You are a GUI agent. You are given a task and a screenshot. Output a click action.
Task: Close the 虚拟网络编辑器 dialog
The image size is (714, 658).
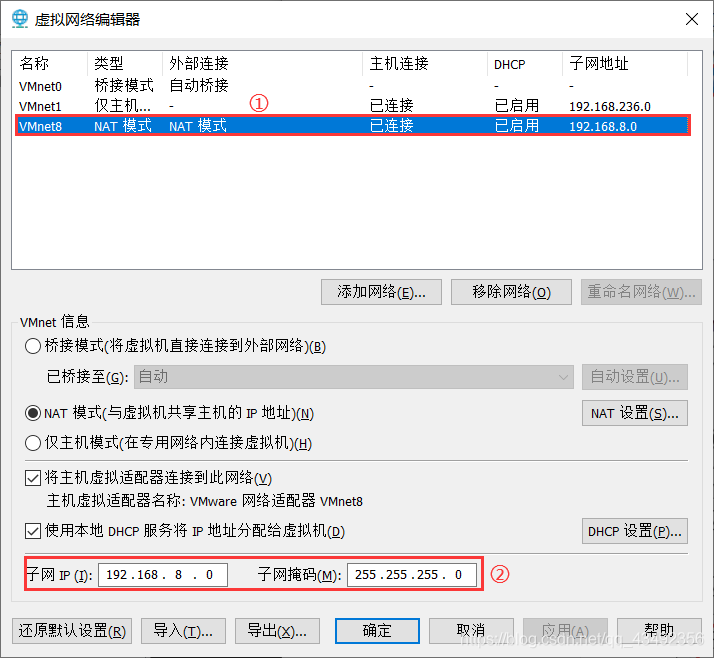coord(692,19)
